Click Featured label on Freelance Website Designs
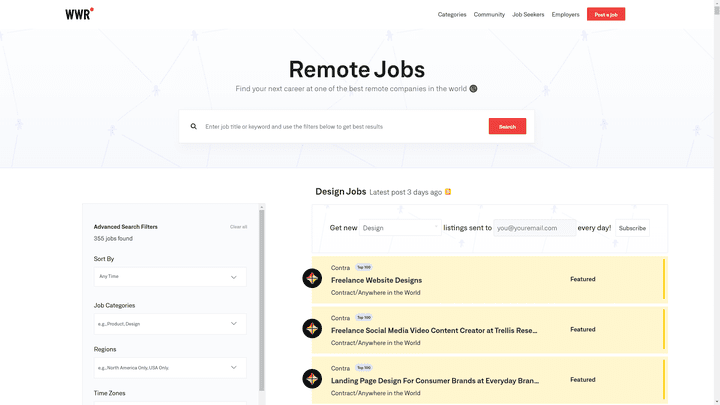Screen dimensions: 720x405 583,279
